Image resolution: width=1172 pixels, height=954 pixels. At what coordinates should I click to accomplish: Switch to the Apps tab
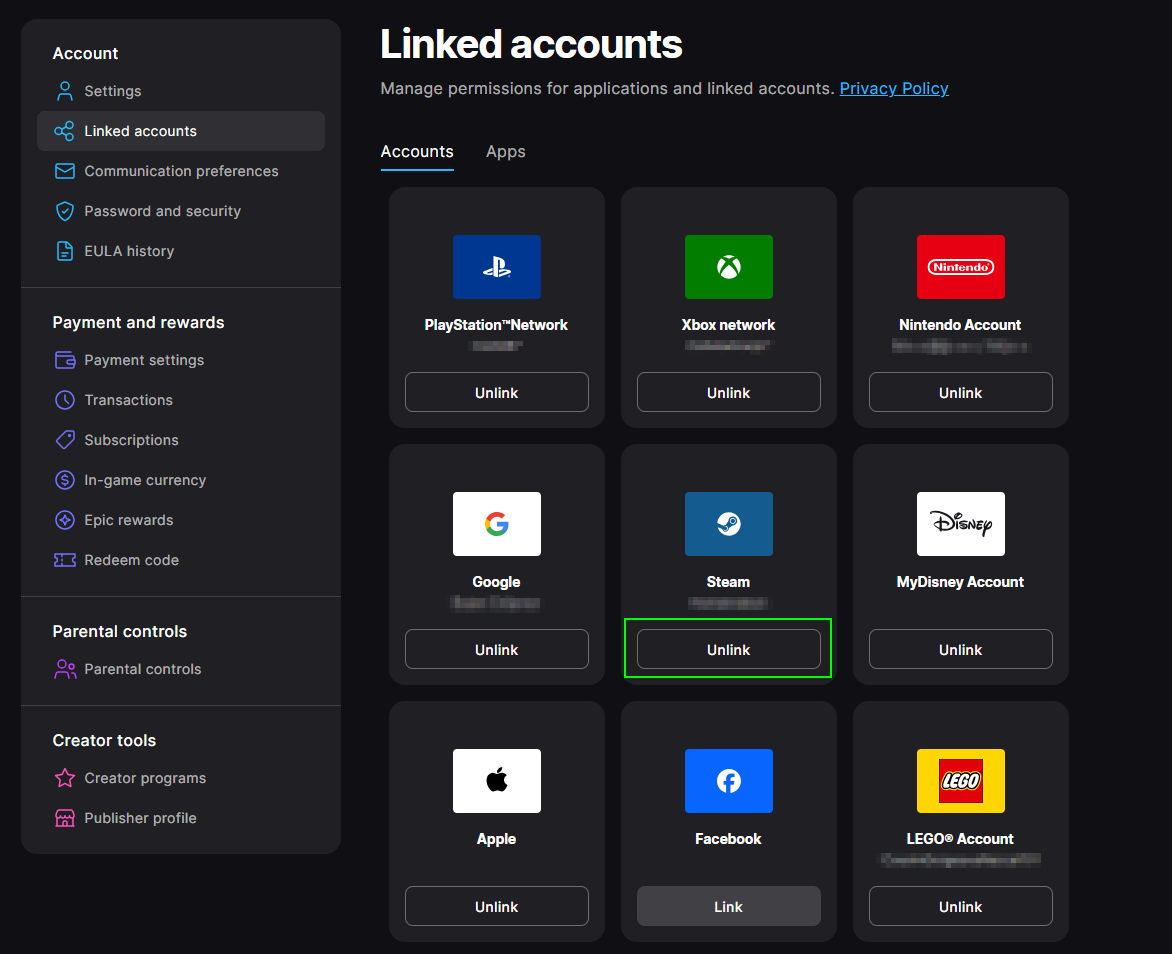tap(505, 152)
